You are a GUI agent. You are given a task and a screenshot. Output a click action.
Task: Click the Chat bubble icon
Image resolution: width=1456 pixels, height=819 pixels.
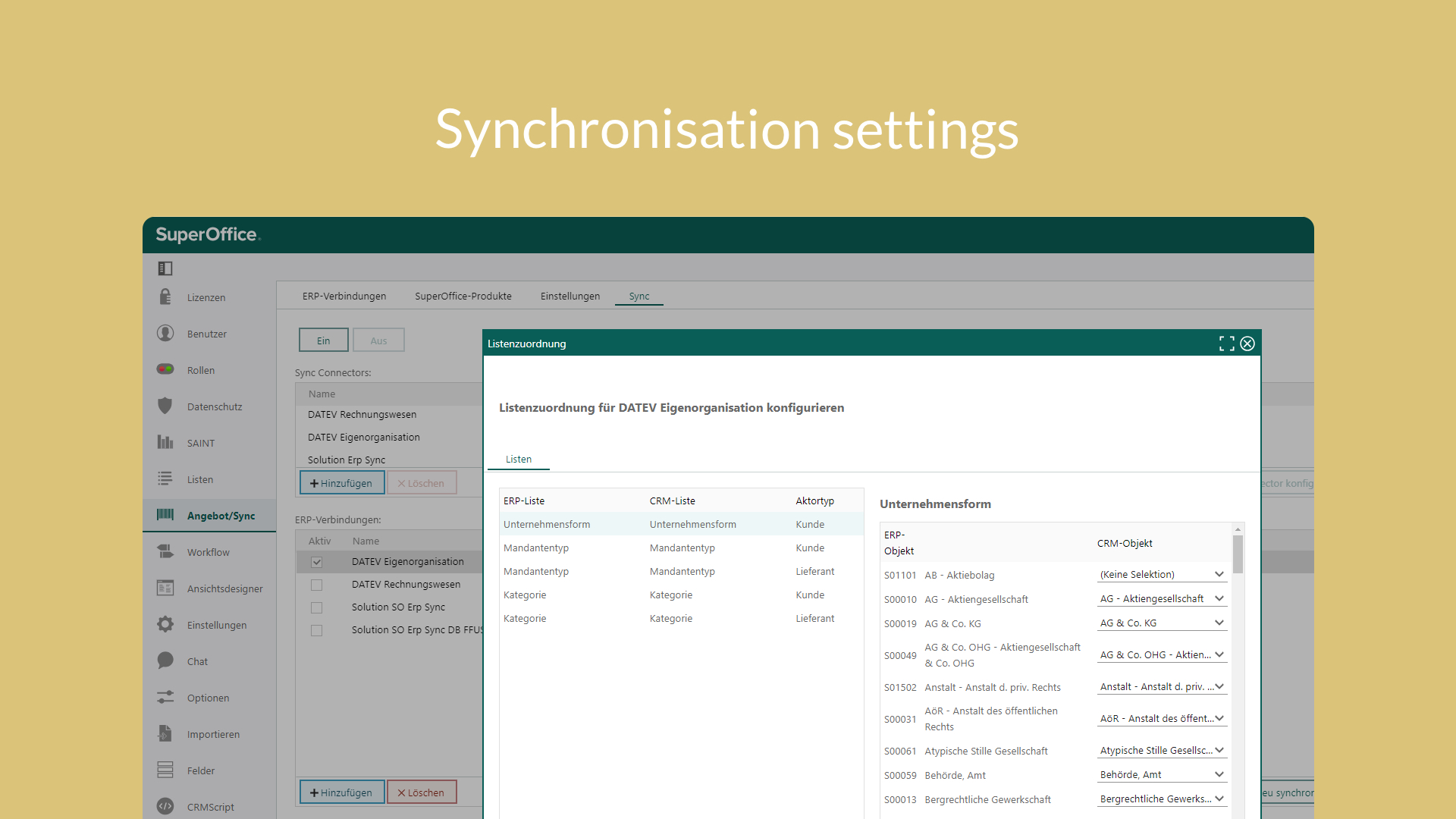click(165, 661)
